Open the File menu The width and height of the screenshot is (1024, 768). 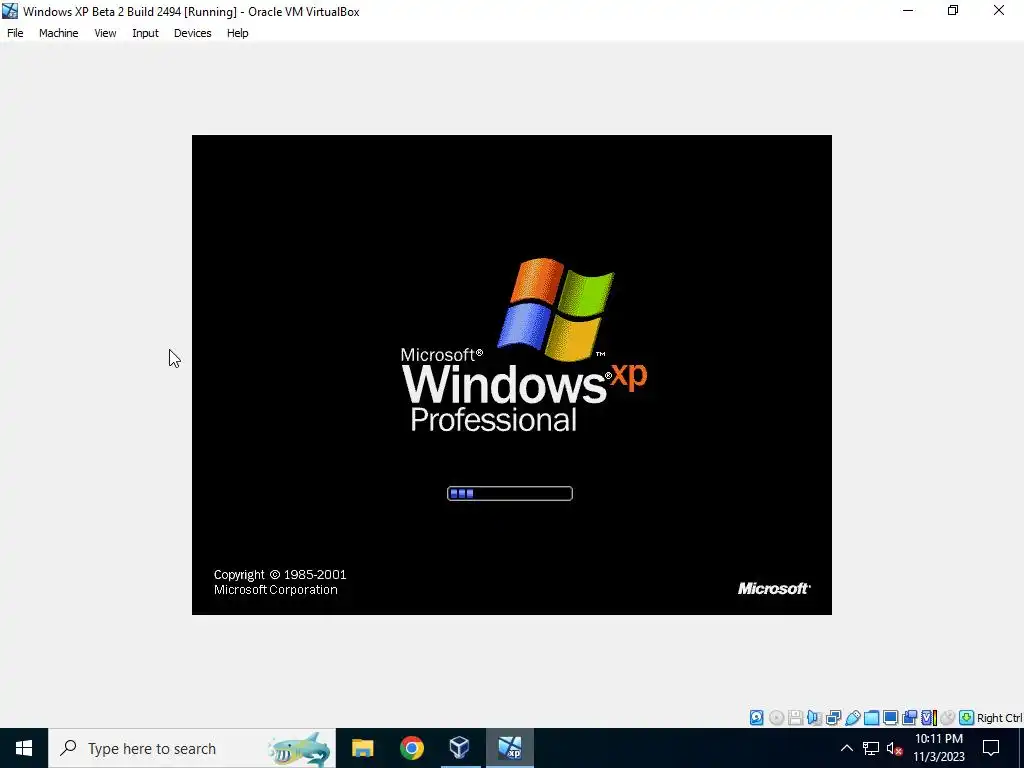point(15,33)
